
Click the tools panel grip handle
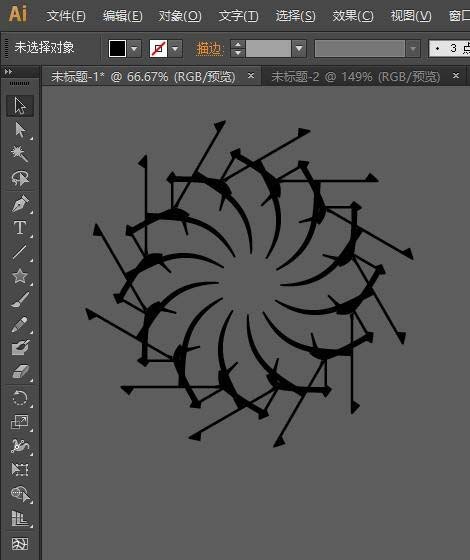(20, 84)
